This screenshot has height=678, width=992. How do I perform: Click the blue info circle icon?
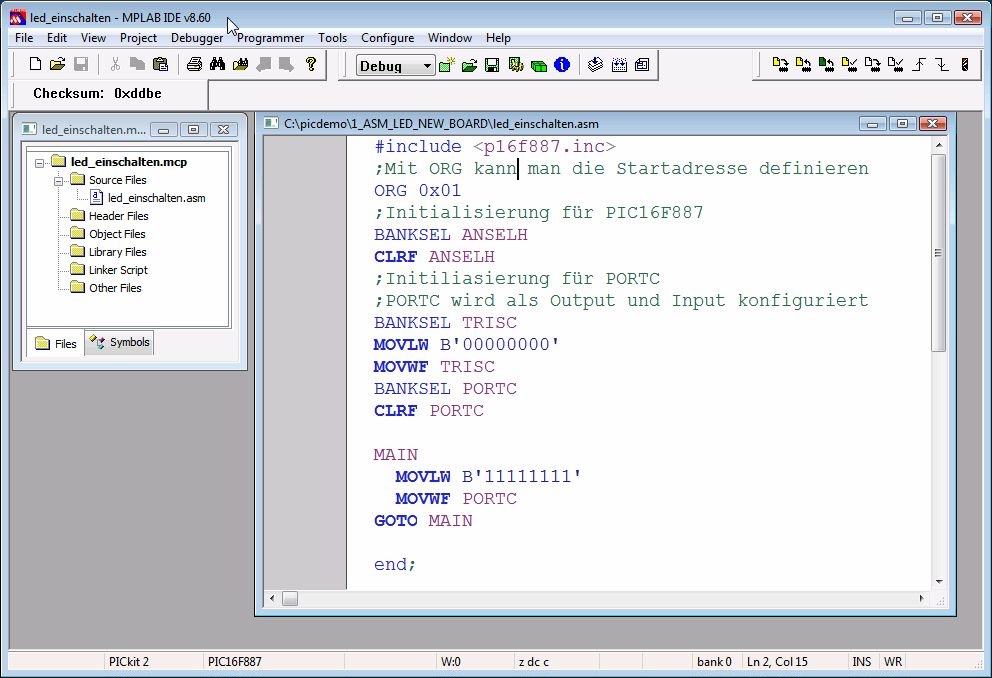pos(562,65)
